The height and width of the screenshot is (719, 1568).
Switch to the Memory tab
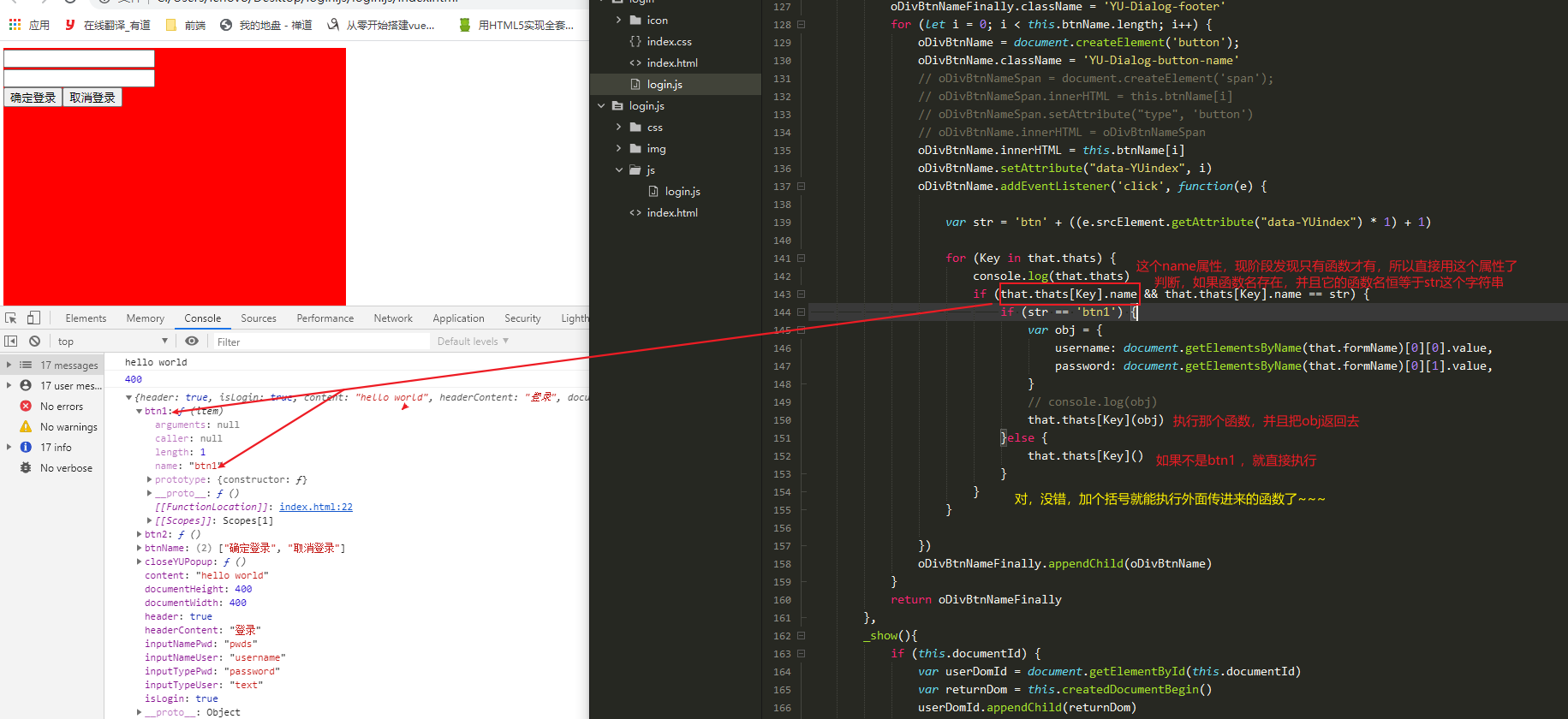[x=145, y=318]
